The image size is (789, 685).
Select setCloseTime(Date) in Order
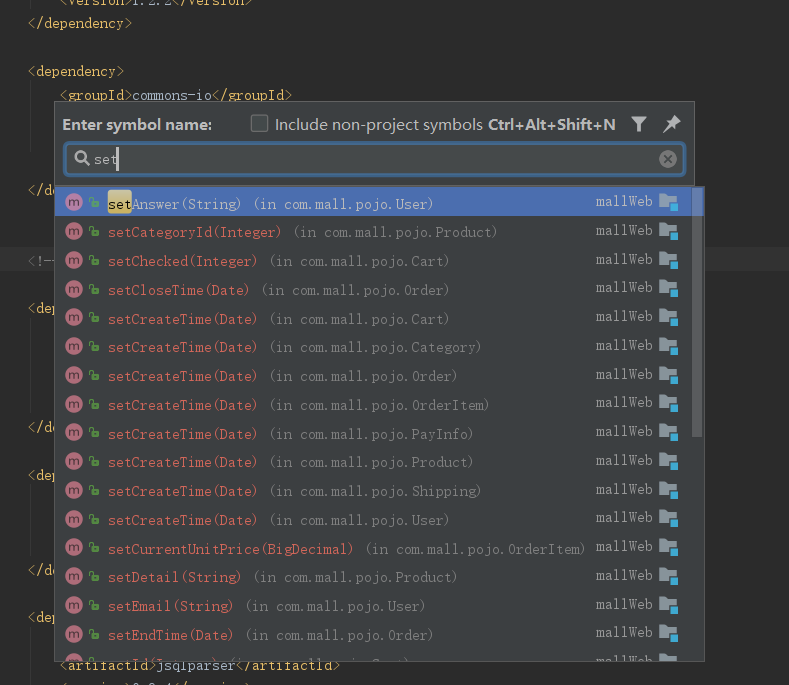[373, 289]
